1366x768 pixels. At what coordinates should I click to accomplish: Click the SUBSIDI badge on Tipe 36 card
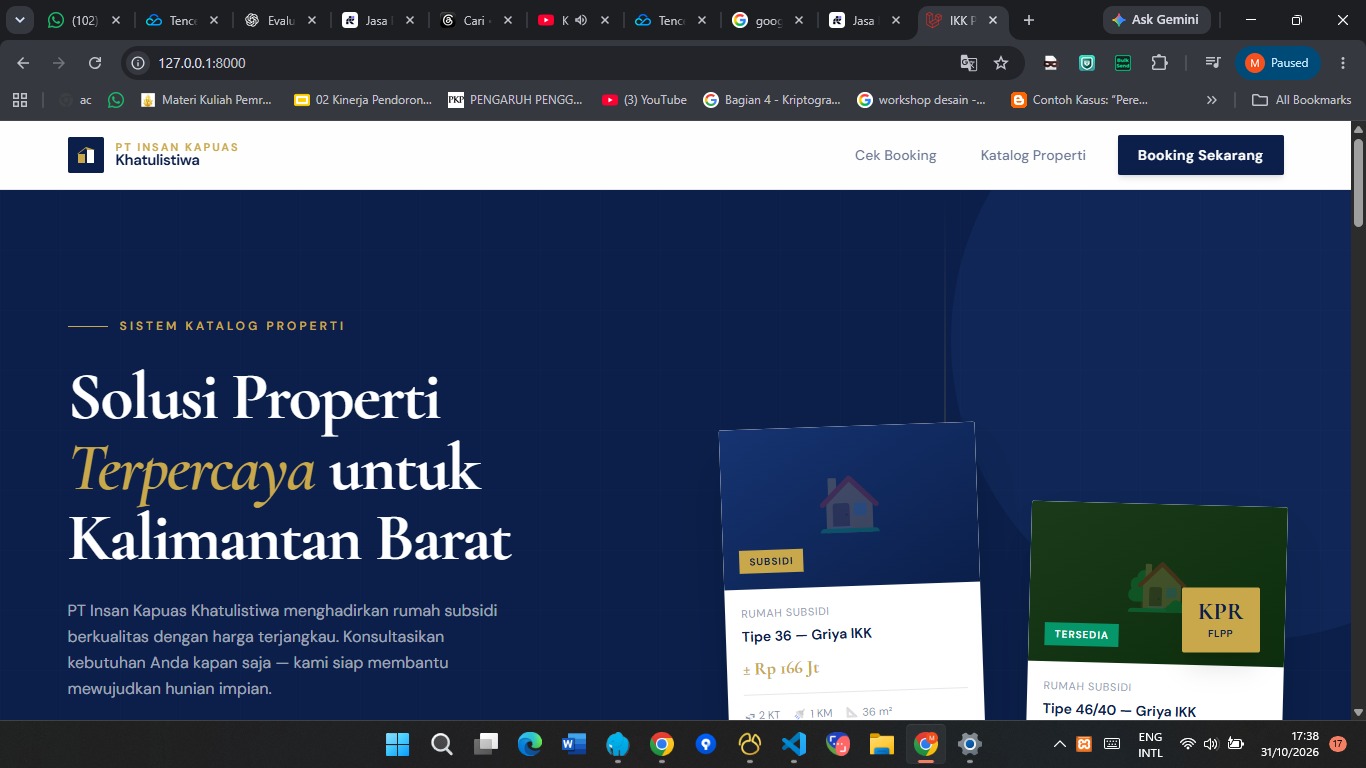[771, 561]
